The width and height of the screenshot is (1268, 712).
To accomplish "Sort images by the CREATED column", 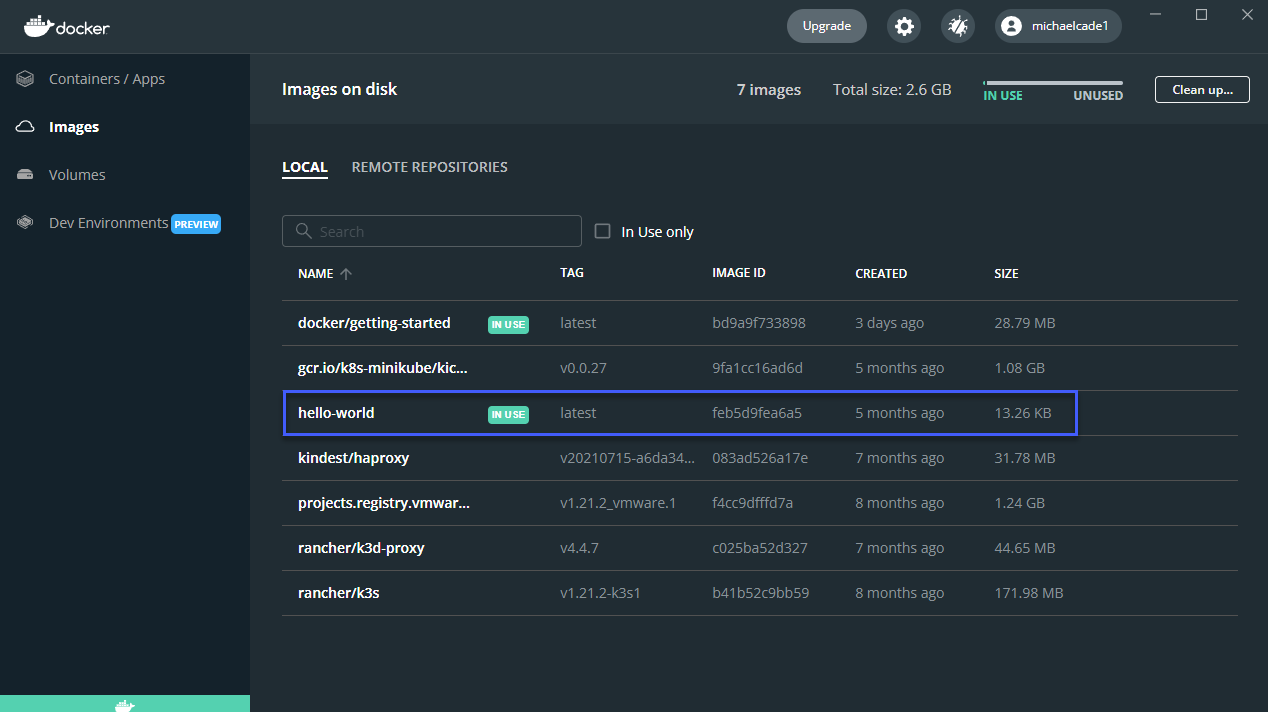I will click(881, 273).
